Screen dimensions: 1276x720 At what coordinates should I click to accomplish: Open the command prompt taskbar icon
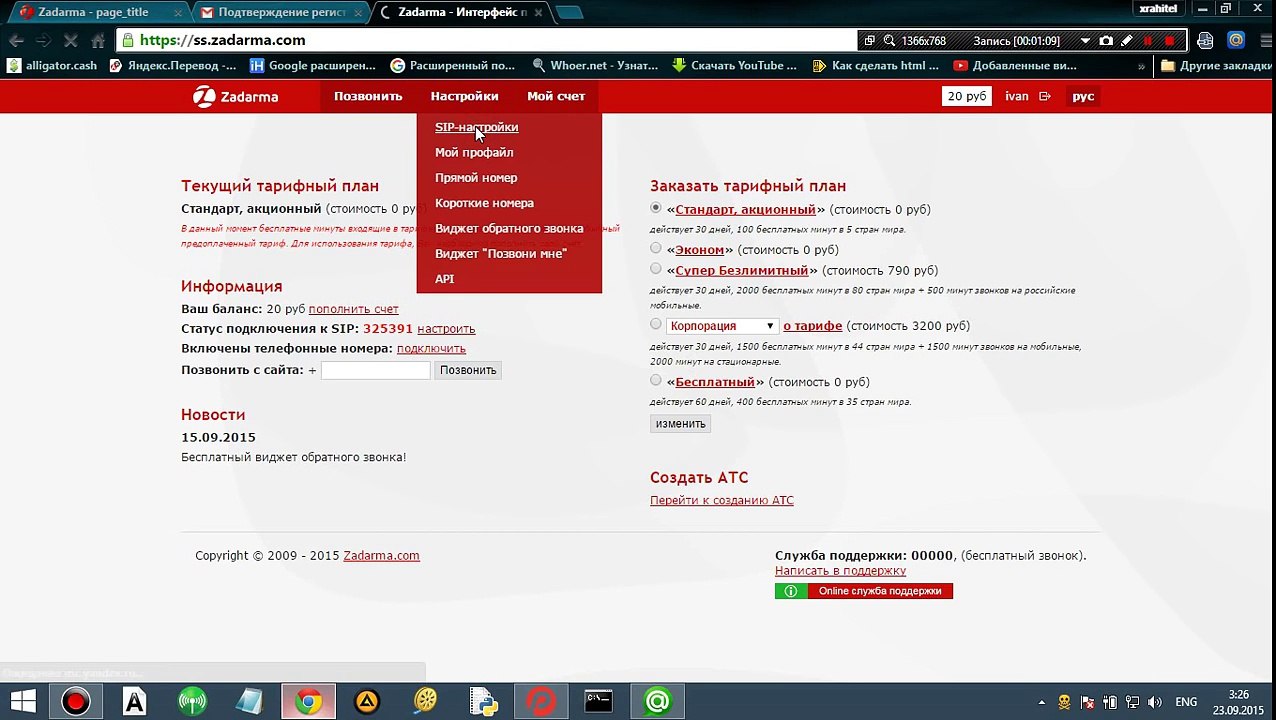[x=599, y=702]
